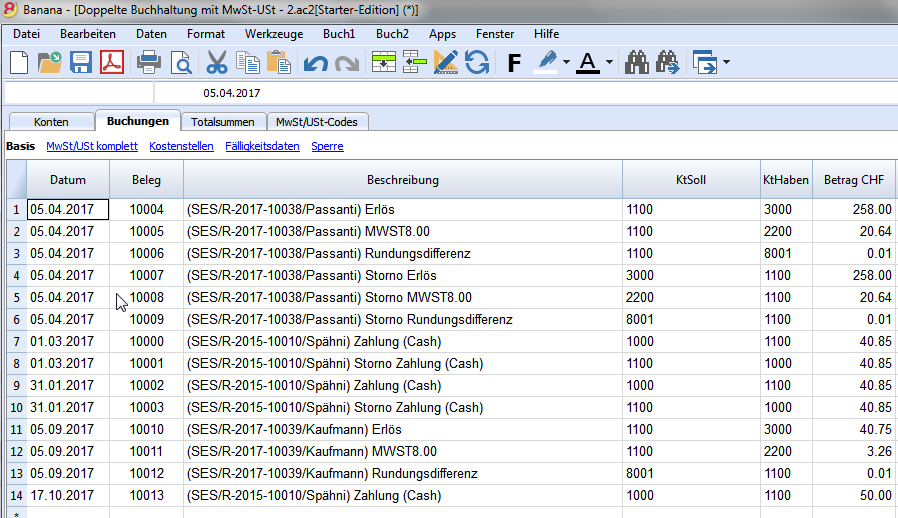The height and width of the screenshot is (518, 898).
Task: Open the MwSt/USt-Codes tab
Action: pyautogui.click(x=317, y=121)
